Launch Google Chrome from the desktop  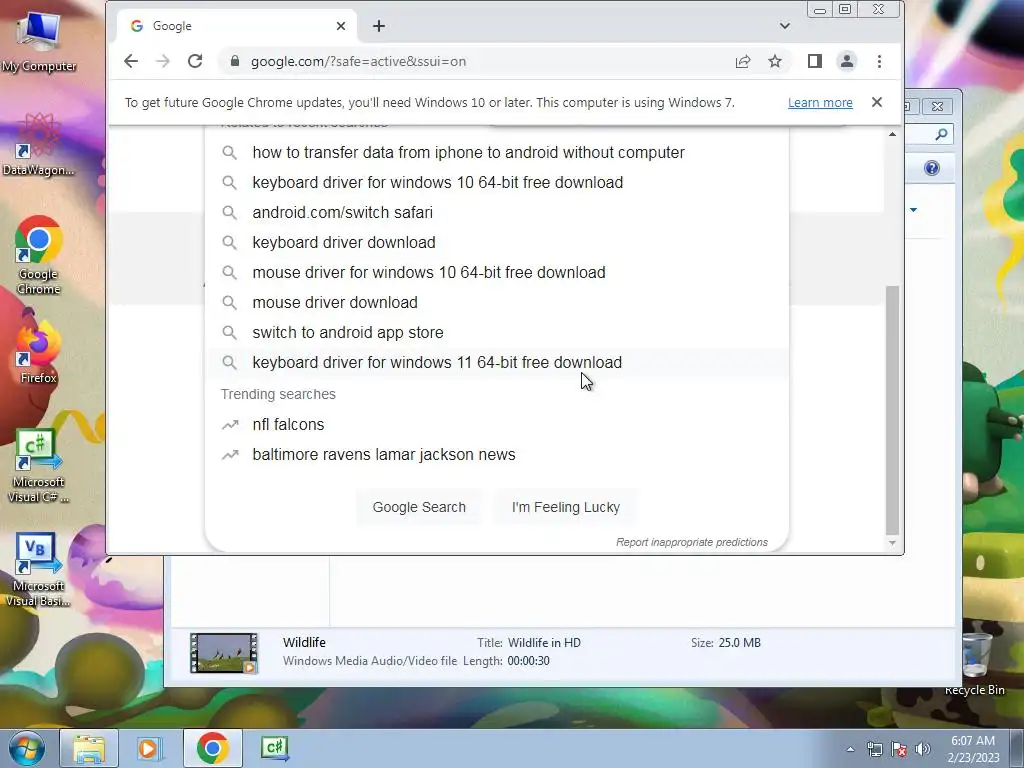[x=39, y=256]
